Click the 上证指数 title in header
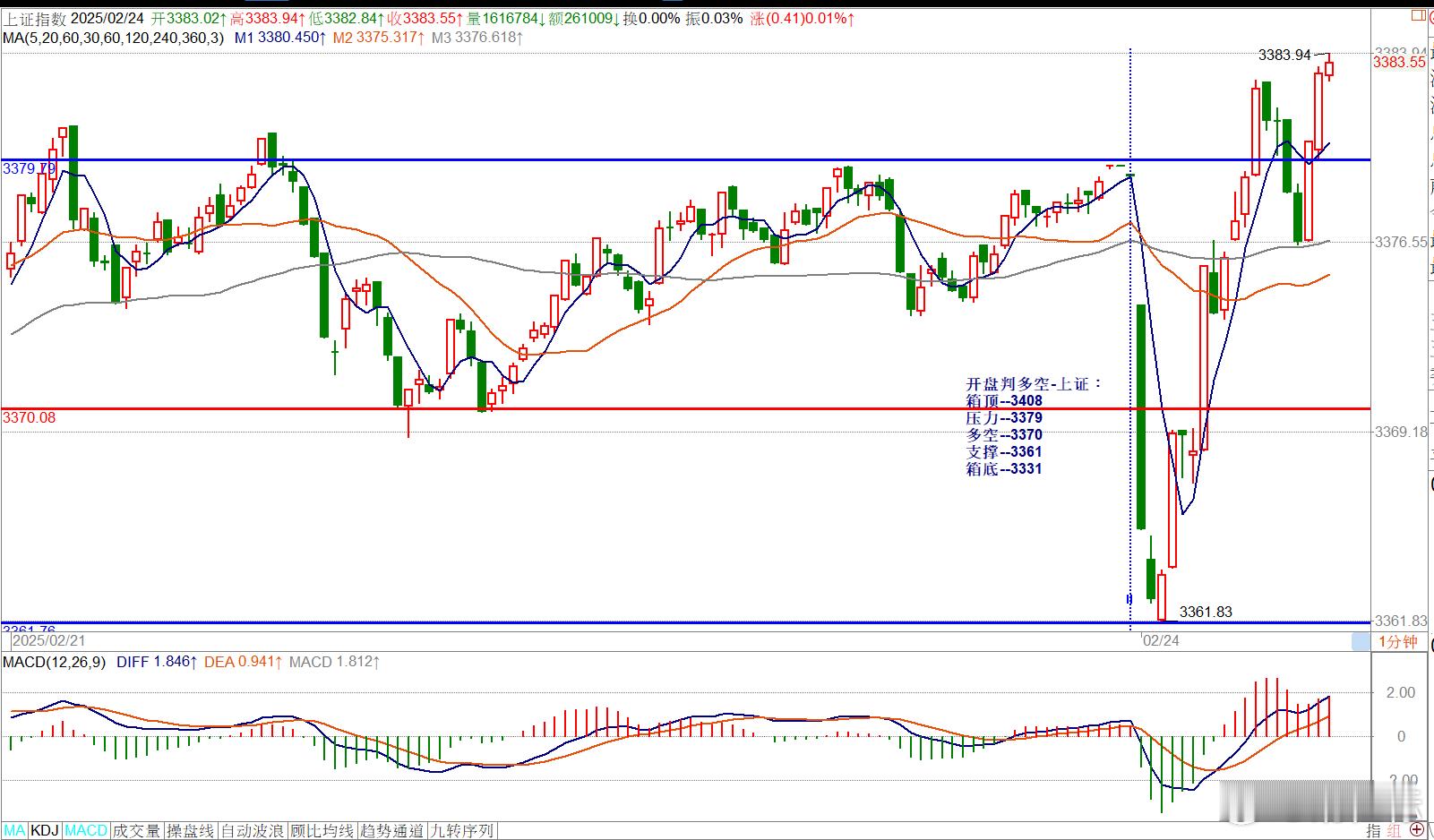Viewport: 1434px width, 840px height. click(x=34, y=18)
